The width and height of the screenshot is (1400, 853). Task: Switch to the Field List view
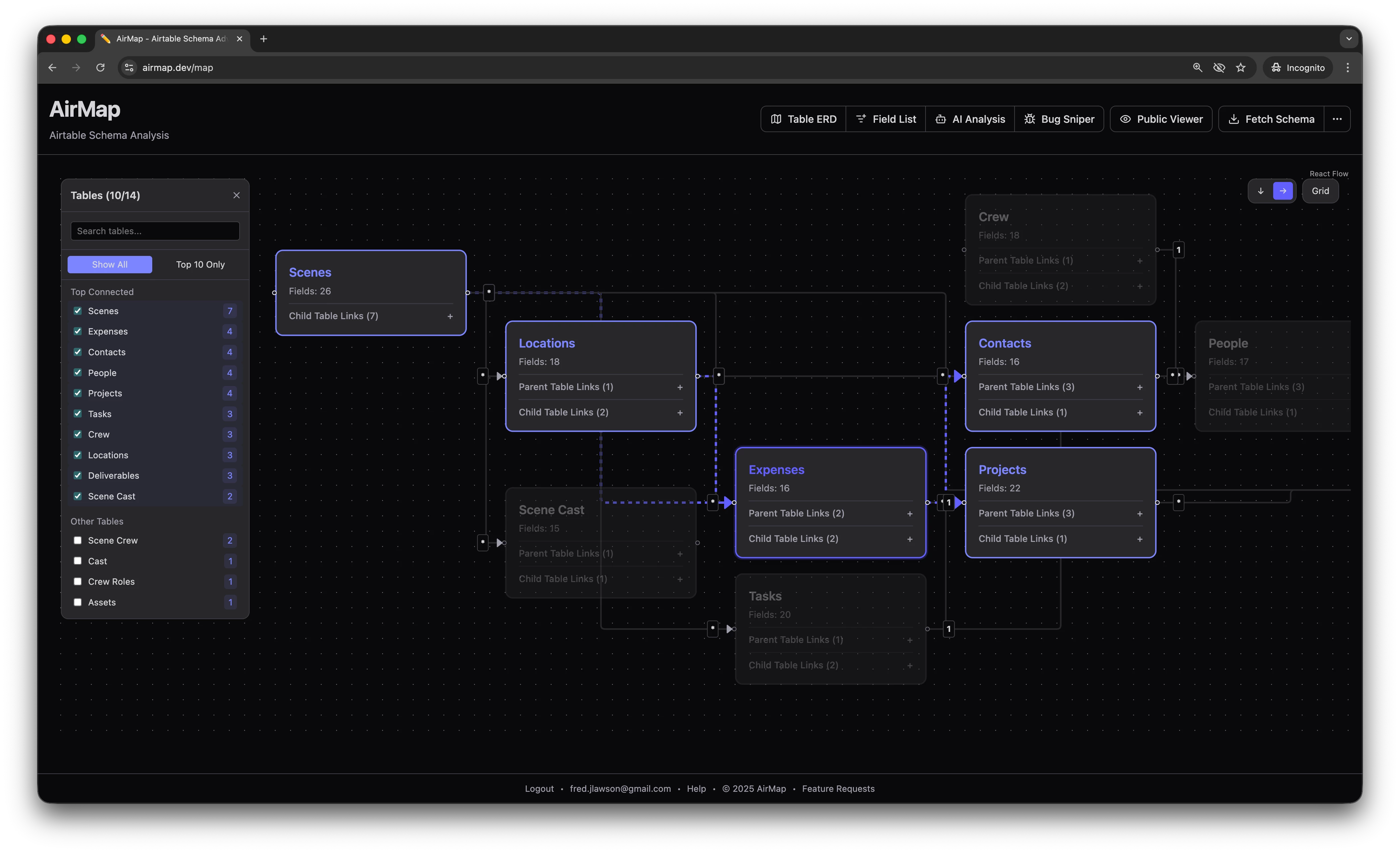click(x=886, y=119)
